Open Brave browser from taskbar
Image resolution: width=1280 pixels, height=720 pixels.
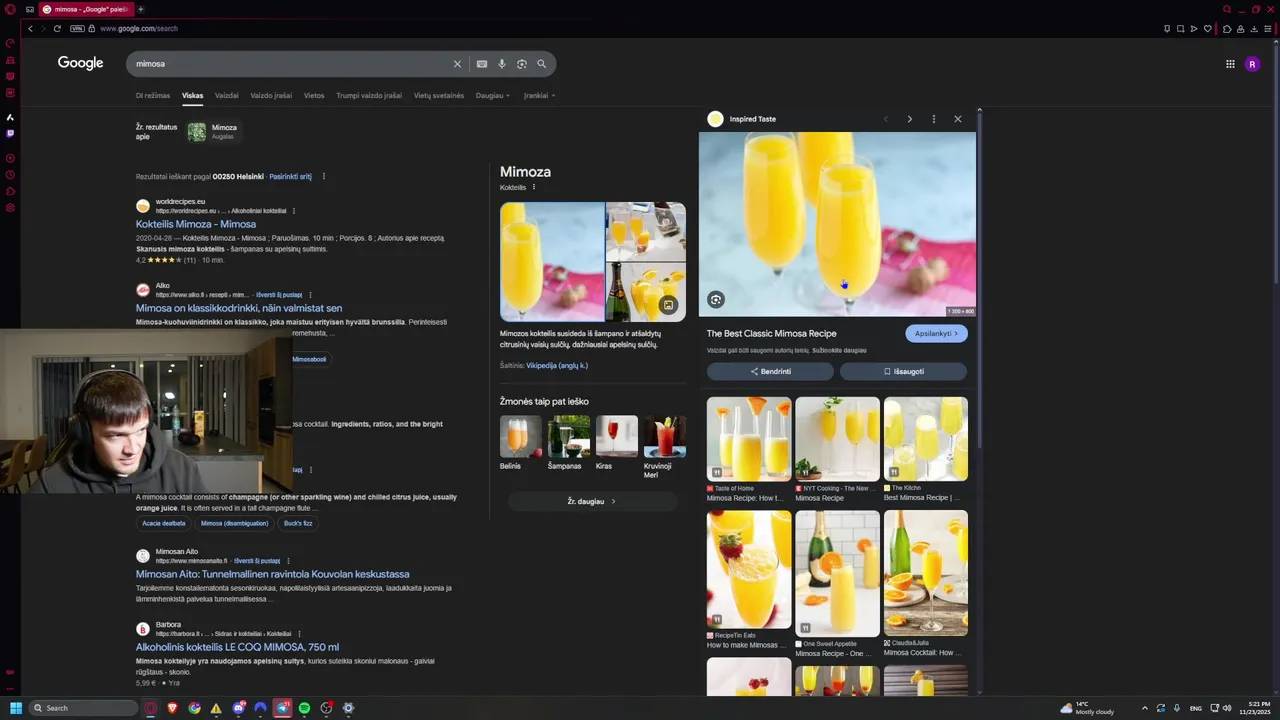pos(173,708)
